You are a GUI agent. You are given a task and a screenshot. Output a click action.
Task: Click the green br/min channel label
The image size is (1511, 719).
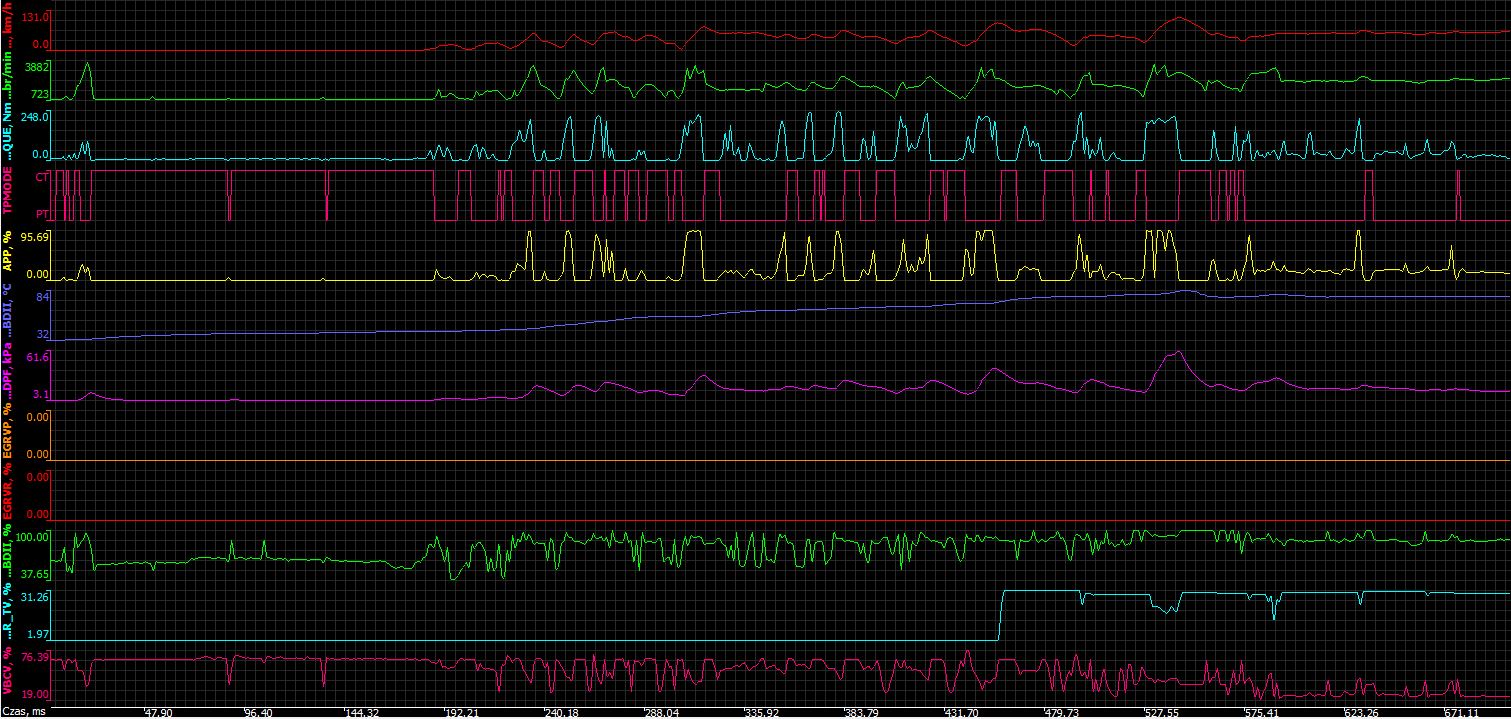[8, 80]
